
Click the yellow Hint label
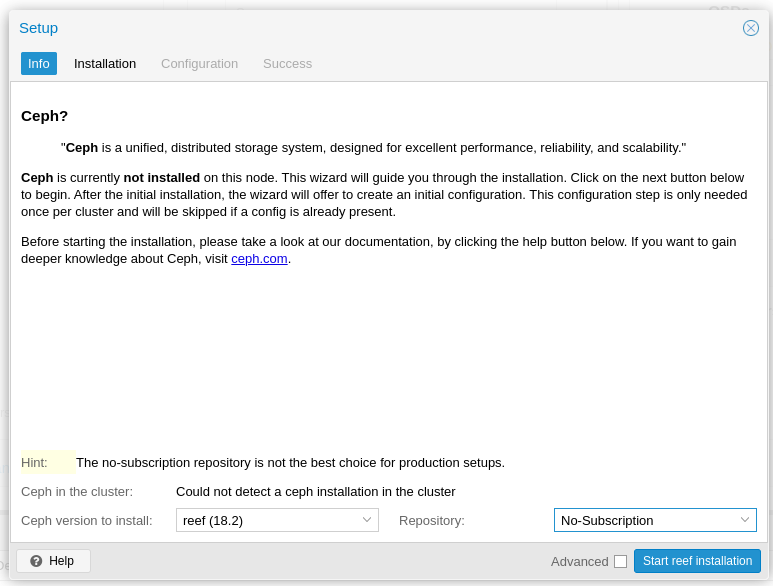click(35, 462)
